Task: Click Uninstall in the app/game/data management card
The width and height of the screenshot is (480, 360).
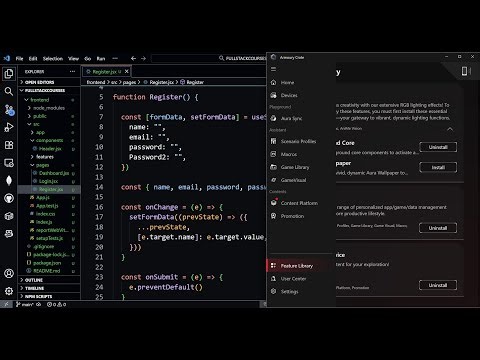Action: [x=438, y=228]
